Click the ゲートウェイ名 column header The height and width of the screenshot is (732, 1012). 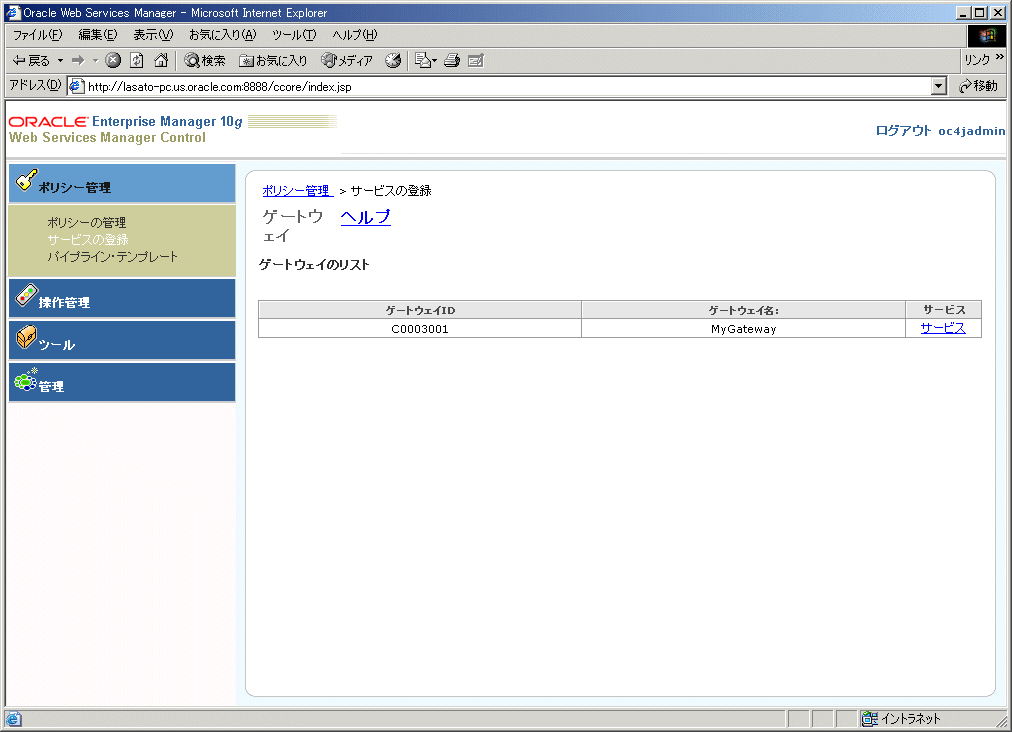point(744,310)
